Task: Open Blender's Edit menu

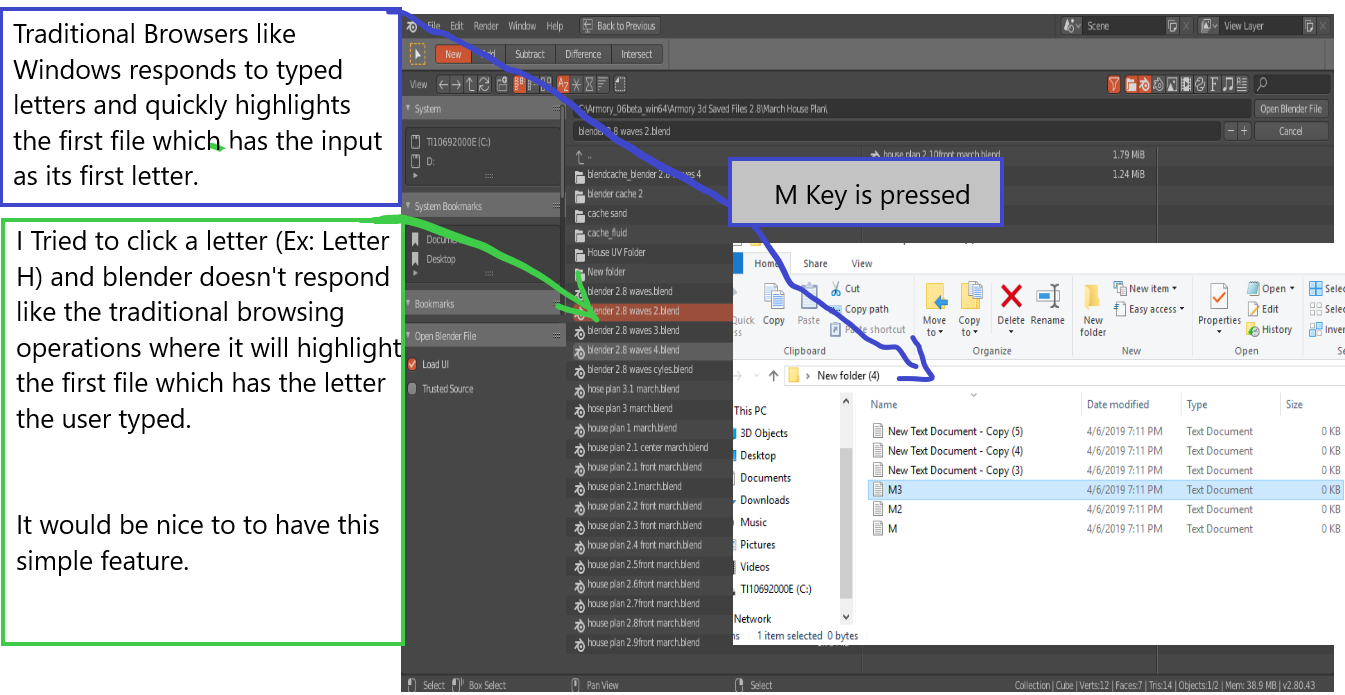Action: click(x=456, y=26)
